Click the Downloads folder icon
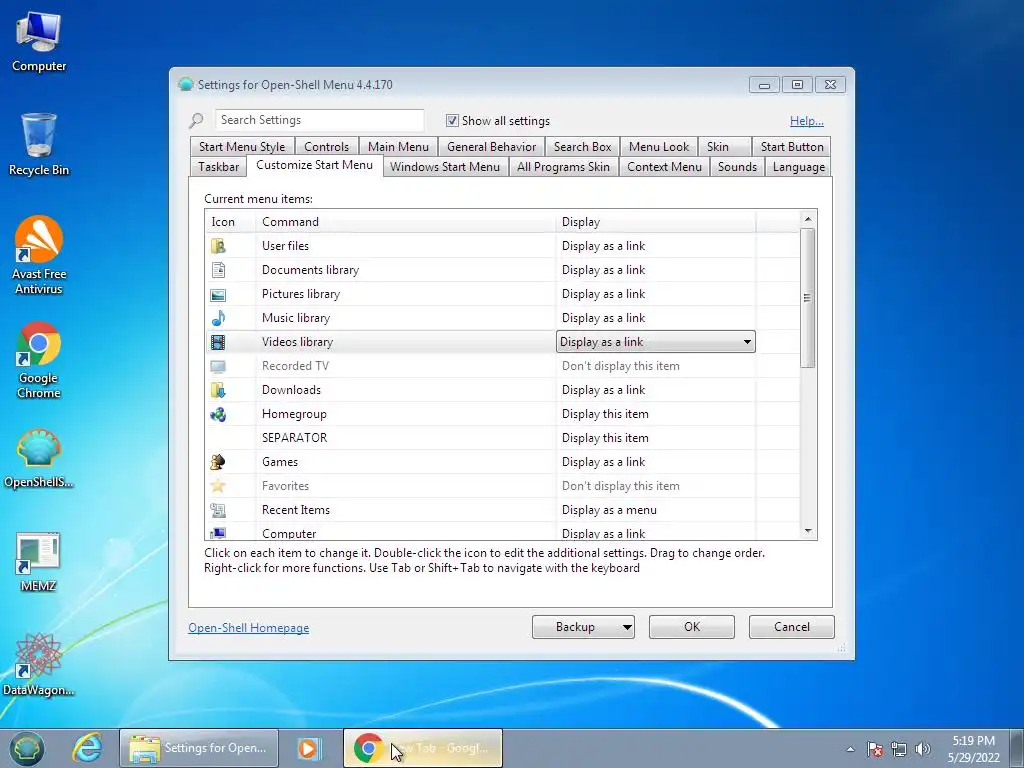This screenshot has height=768, width=1024. 218,391
